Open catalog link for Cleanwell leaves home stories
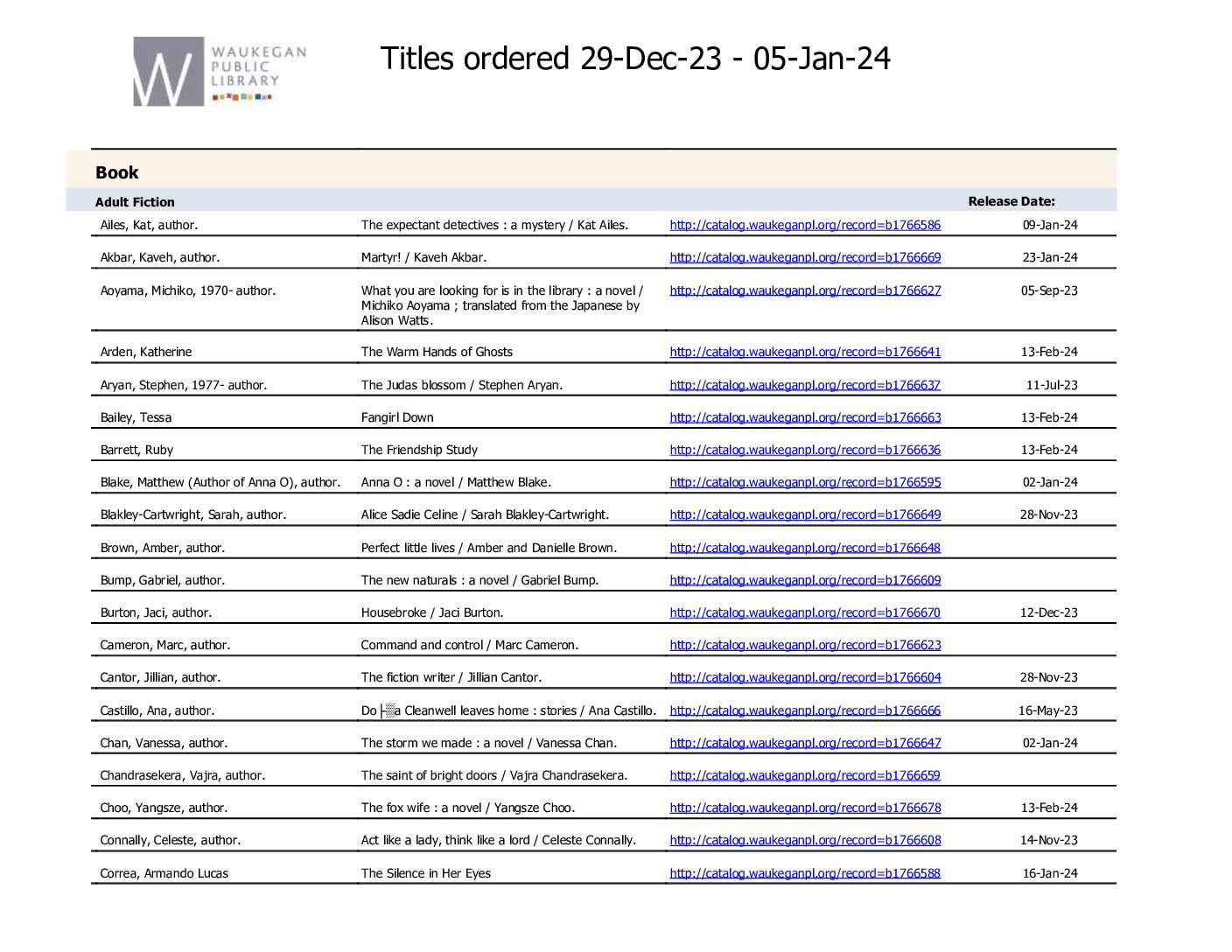The width and height of the screenshot is (1232, 952). pos(805,710)
